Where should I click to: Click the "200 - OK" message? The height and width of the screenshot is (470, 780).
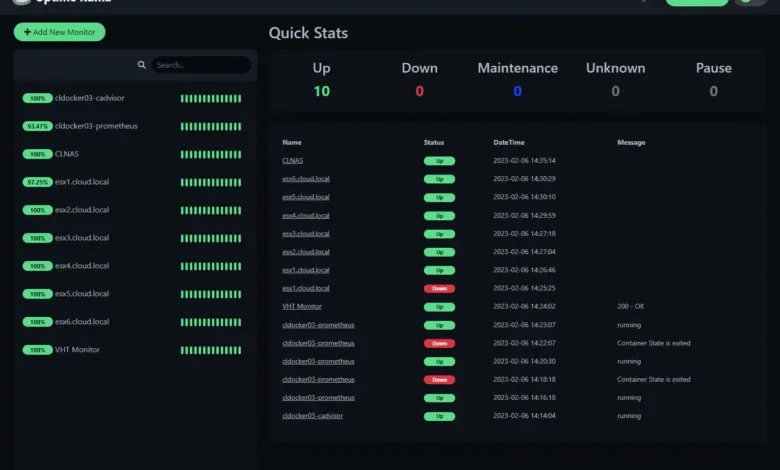click(x=631, y=306)
